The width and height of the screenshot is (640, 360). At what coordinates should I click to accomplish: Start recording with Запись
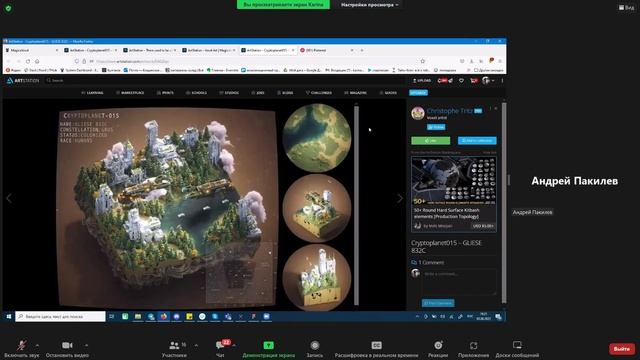pyautogui.click(x=314, y=349)
